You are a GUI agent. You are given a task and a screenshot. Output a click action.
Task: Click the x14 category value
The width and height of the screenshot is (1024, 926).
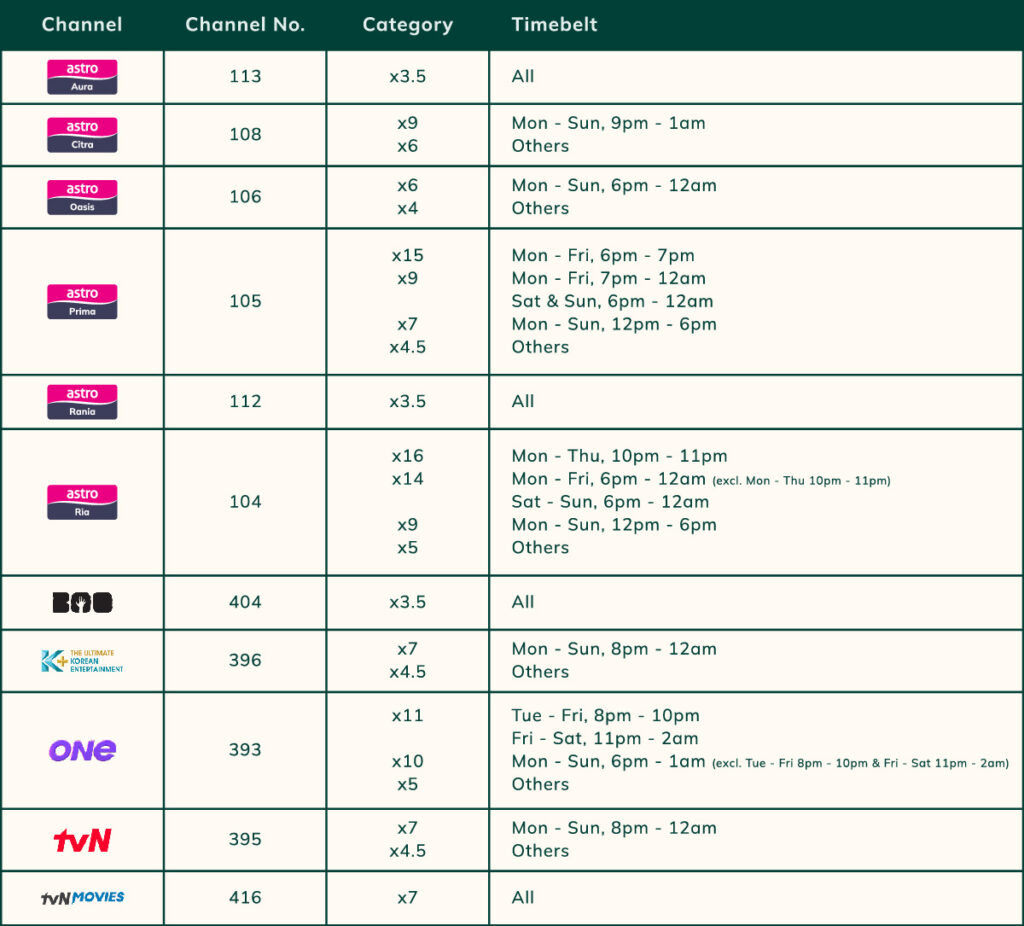[x=408, y=479]
